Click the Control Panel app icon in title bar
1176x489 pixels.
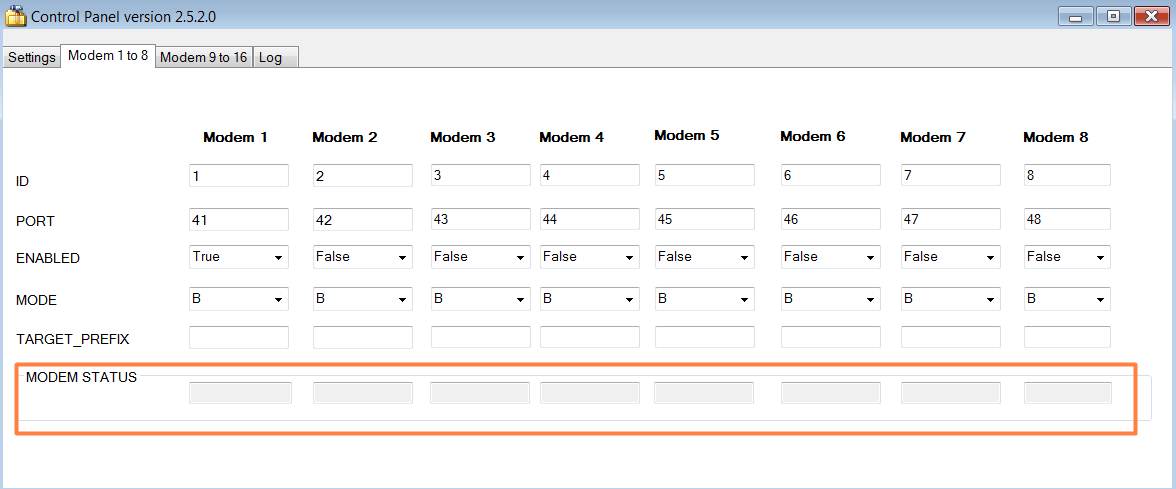(x=15, y=17)
